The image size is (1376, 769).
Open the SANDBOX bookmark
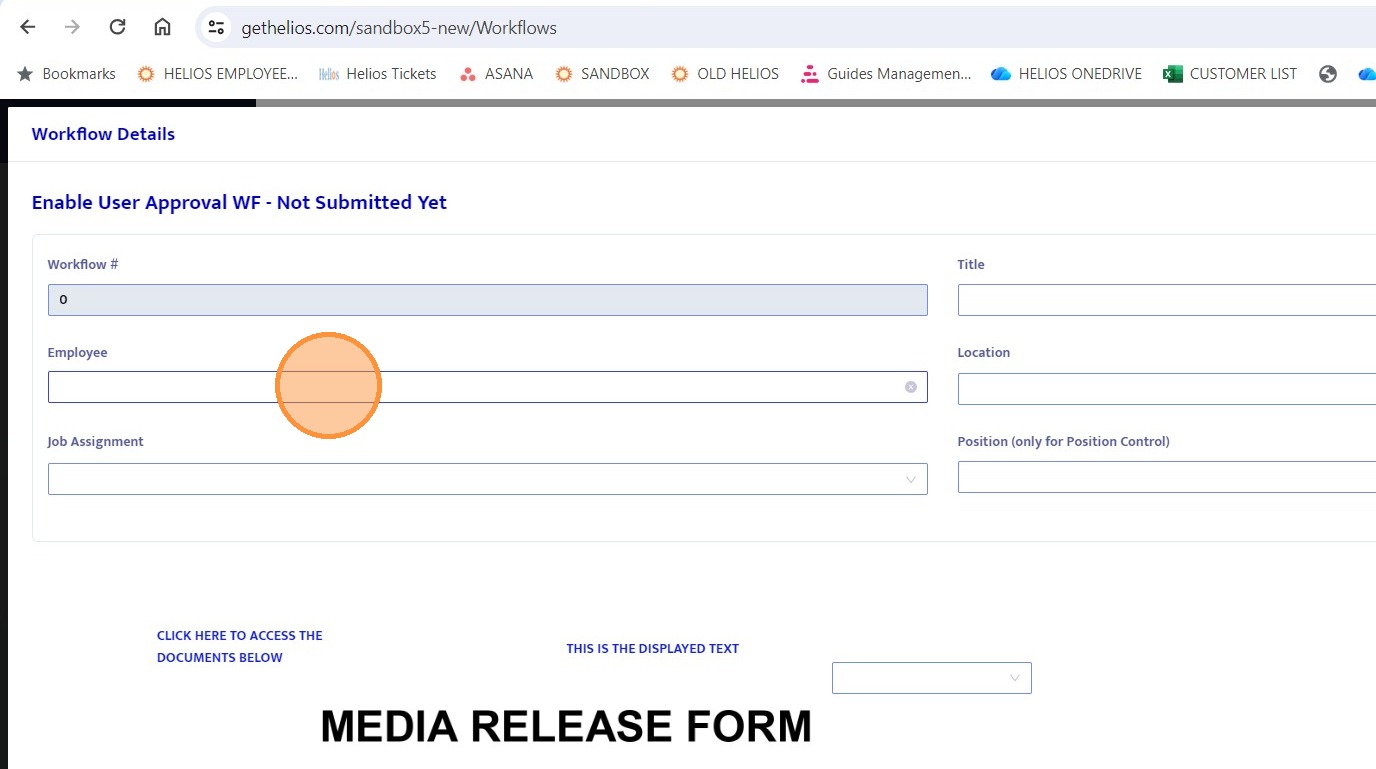603,73
